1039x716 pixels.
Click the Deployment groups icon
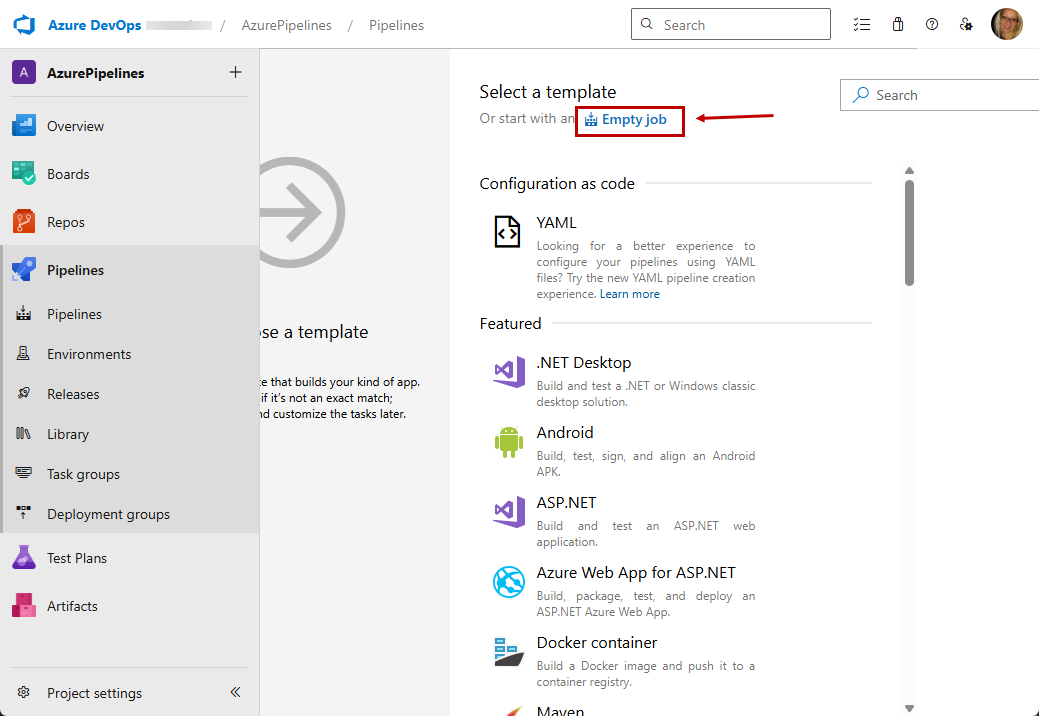(x=24, y=513)
